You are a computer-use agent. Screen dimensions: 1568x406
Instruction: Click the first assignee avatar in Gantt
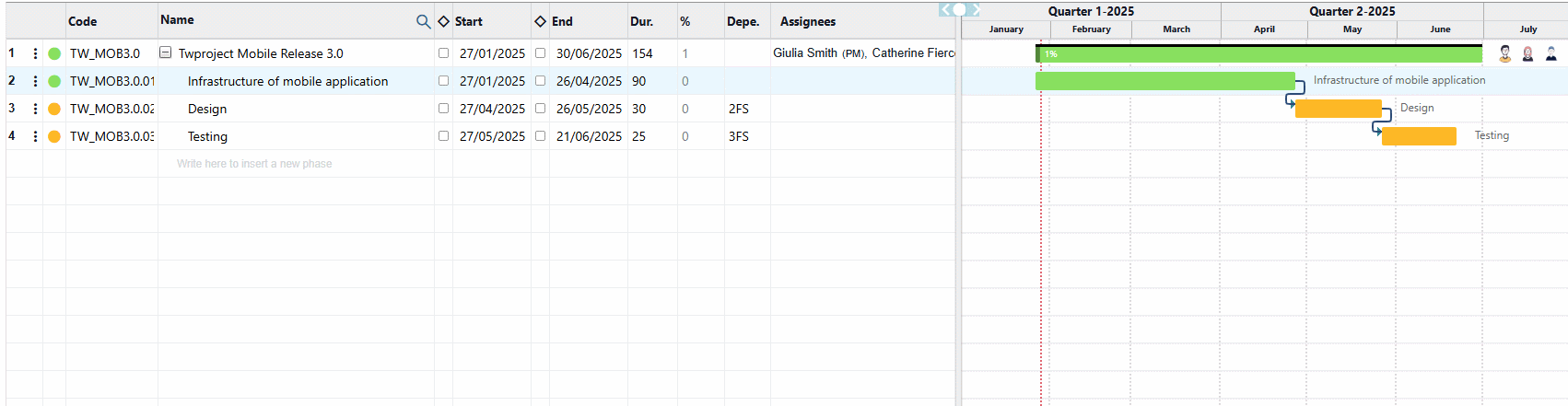[x=1504, y=54]
